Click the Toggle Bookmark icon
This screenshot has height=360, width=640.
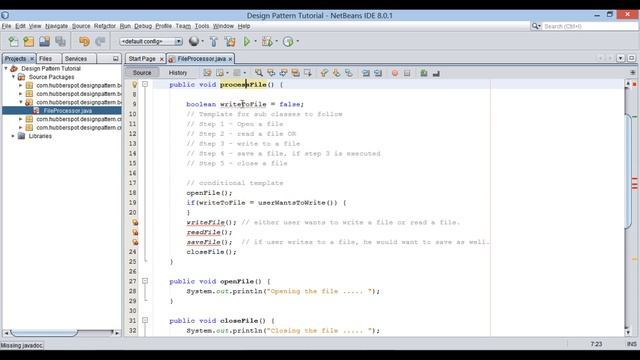tap(349, 73)
